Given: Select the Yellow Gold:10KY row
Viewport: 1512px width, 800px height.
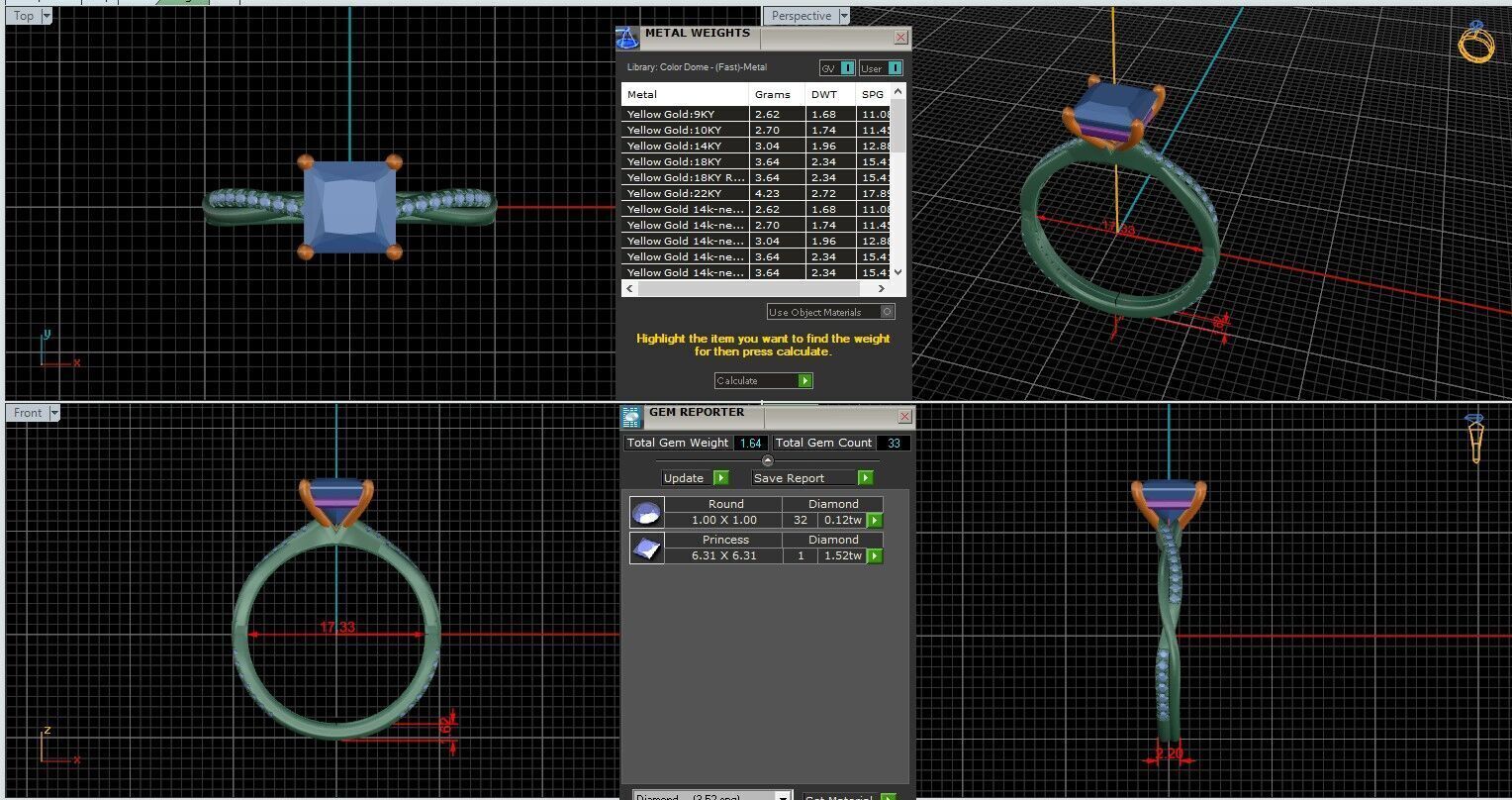Looking at the screenshot, I should [x=756, y=130].
